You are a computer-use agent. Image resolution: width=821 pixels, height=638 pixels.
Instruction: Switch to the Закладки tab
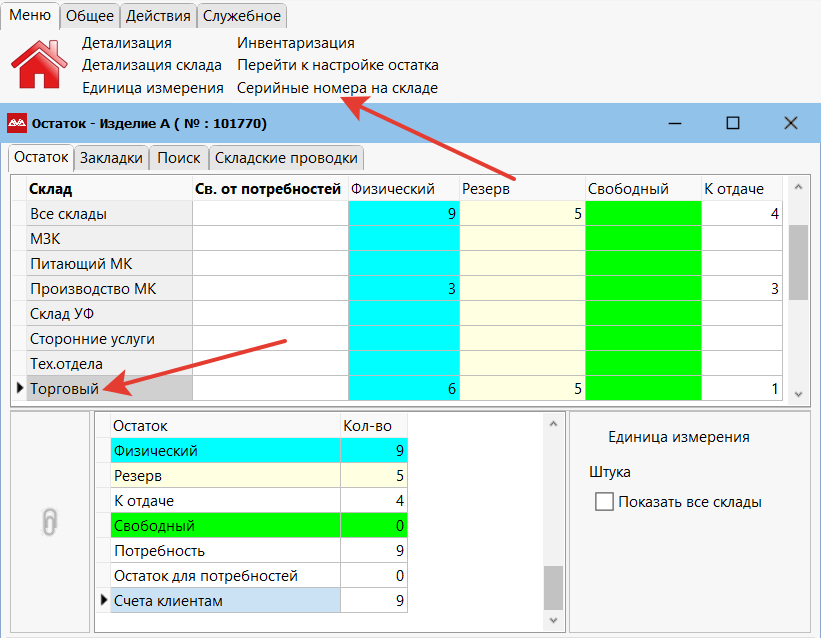tap(111, 158)
